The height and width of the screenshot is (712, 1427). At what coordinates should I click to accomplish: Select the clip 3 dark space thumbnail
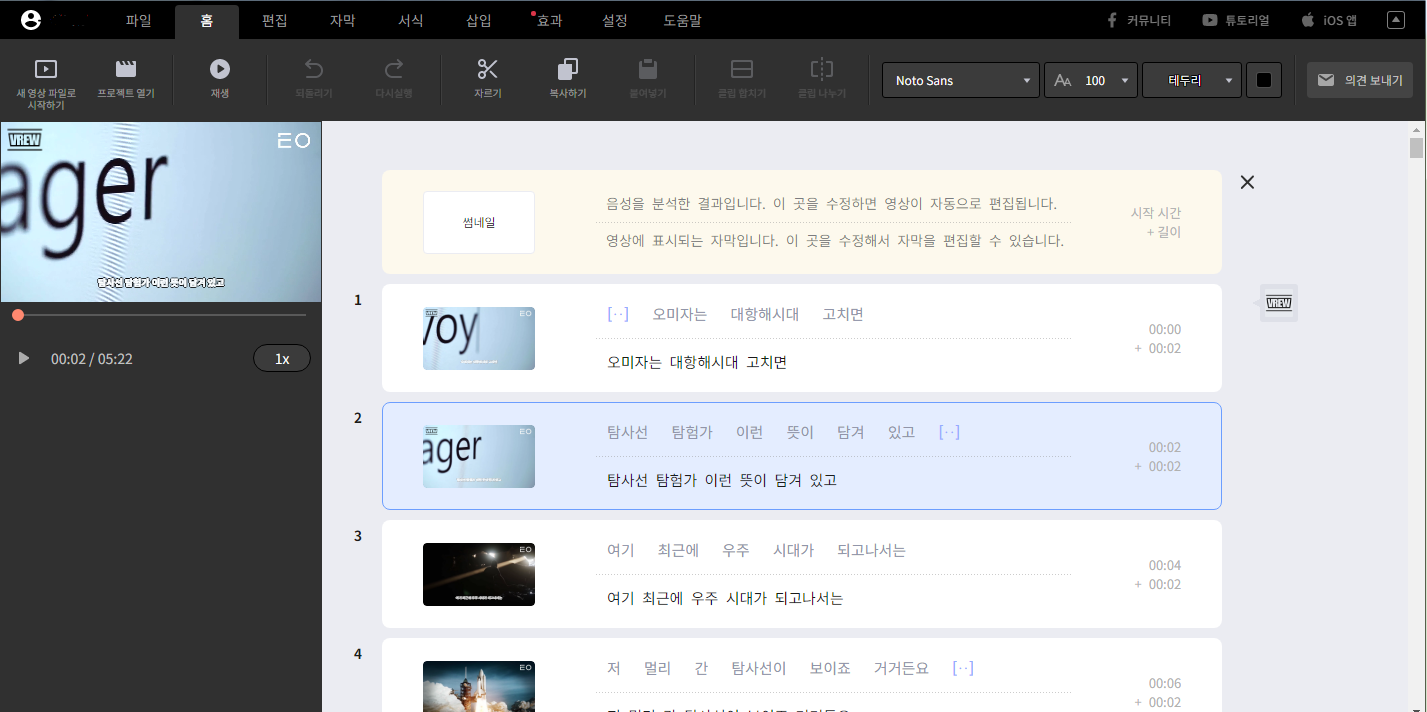(479, 574)
